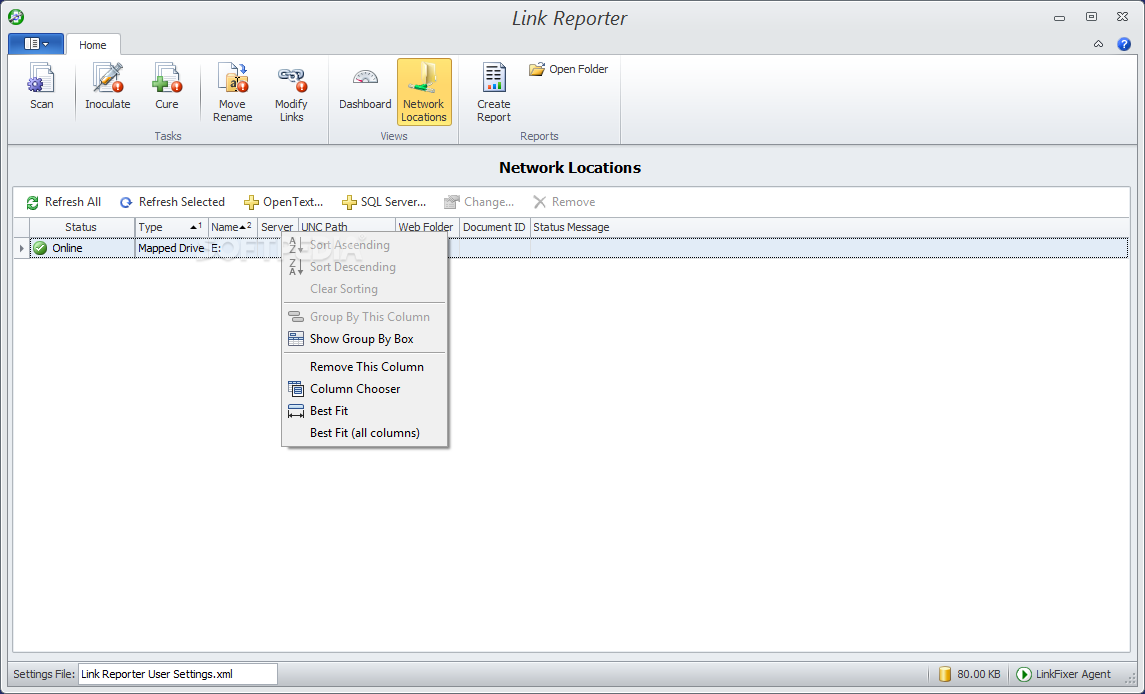This screenshot has width=1145, height=694.
Task: Choose Best Fit menu entry
Action: pos(364,410)
